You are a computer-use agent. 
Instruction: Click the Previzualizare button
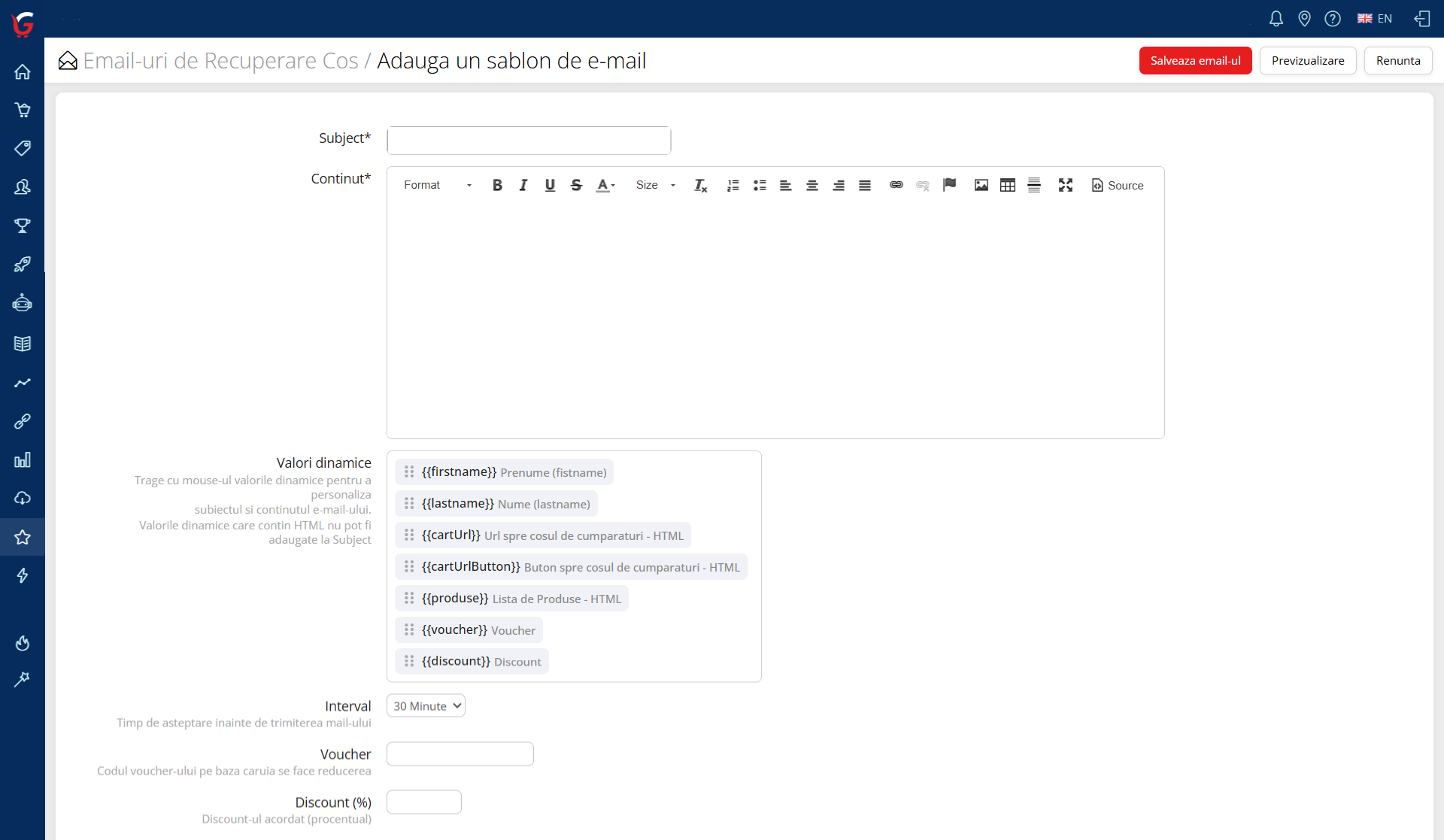1307,61
